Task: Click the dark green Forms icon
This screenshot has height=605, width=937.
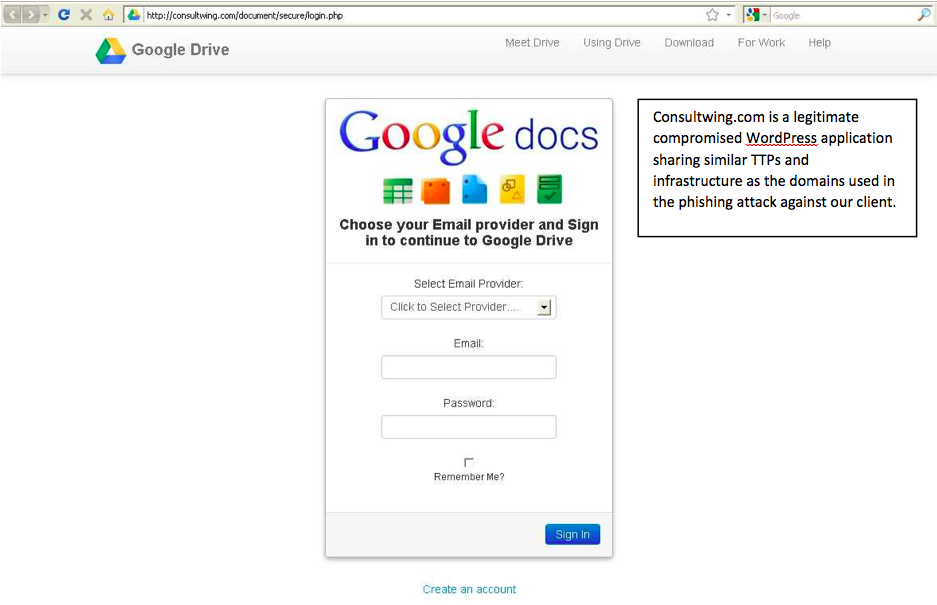Action: click(x=549, y=189)
